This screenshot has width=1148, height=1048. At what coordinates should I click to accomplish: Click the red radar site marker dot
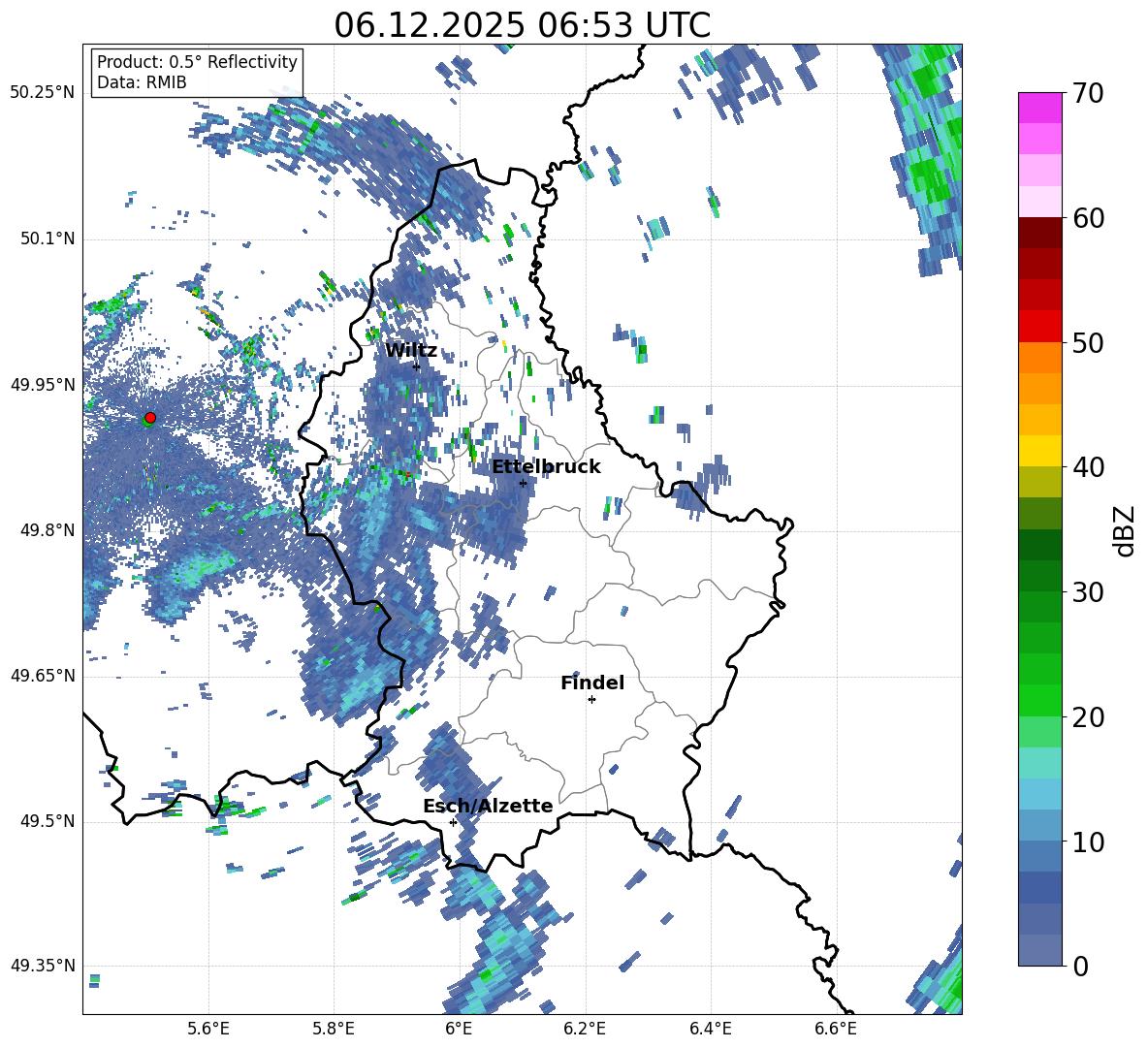[150, 418]
